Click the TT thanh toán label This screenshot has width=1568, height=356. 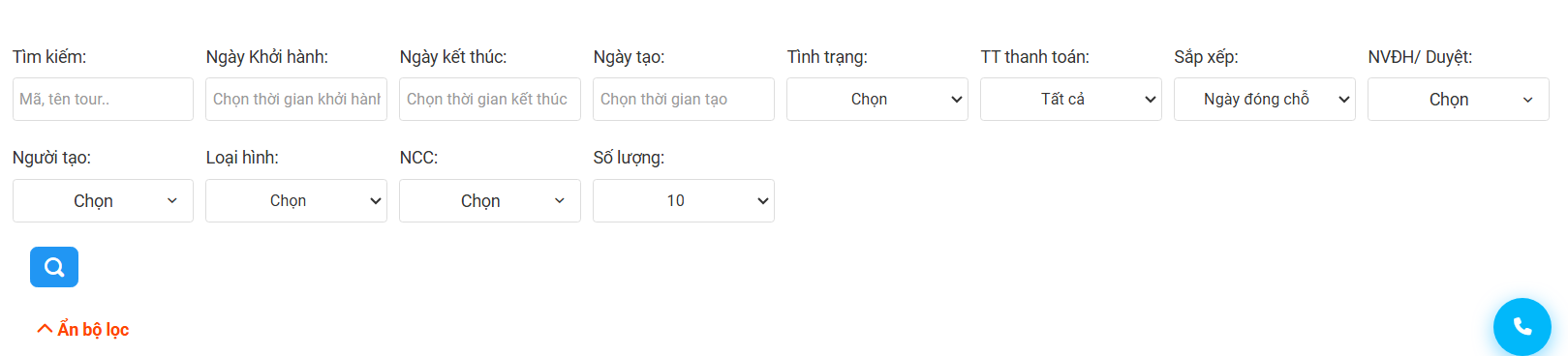(1035, 57)
